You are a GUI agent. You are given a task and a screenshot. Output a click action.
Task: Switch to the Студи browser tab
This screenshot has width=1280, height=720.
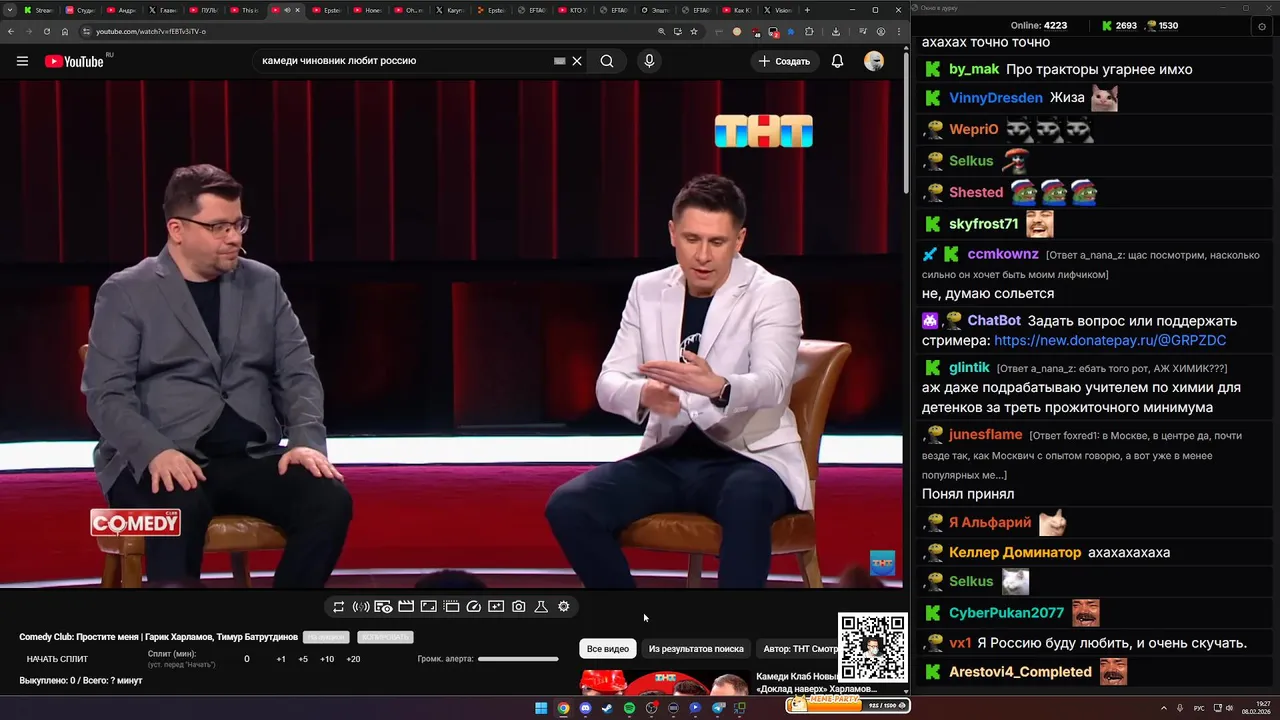coord(80,10)
